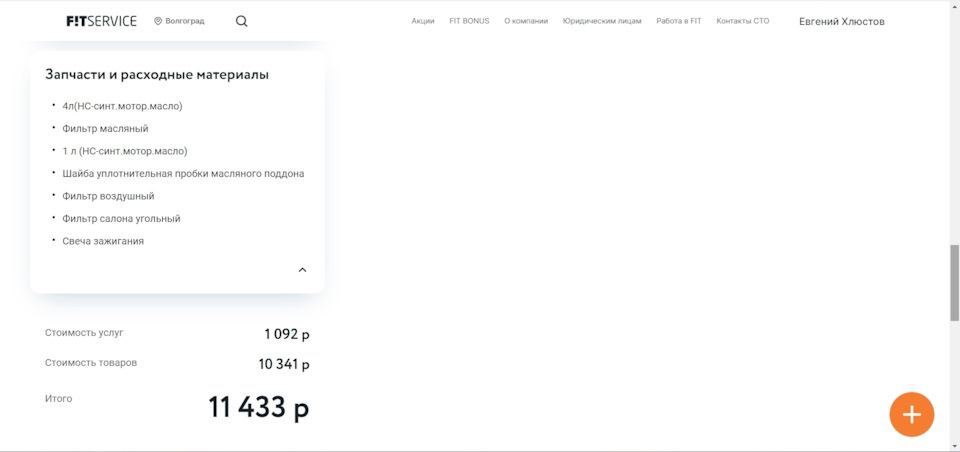The image size is (960, 452).
Task: Open the FIT SERVICE logo homepage
Action: point(101,21)
